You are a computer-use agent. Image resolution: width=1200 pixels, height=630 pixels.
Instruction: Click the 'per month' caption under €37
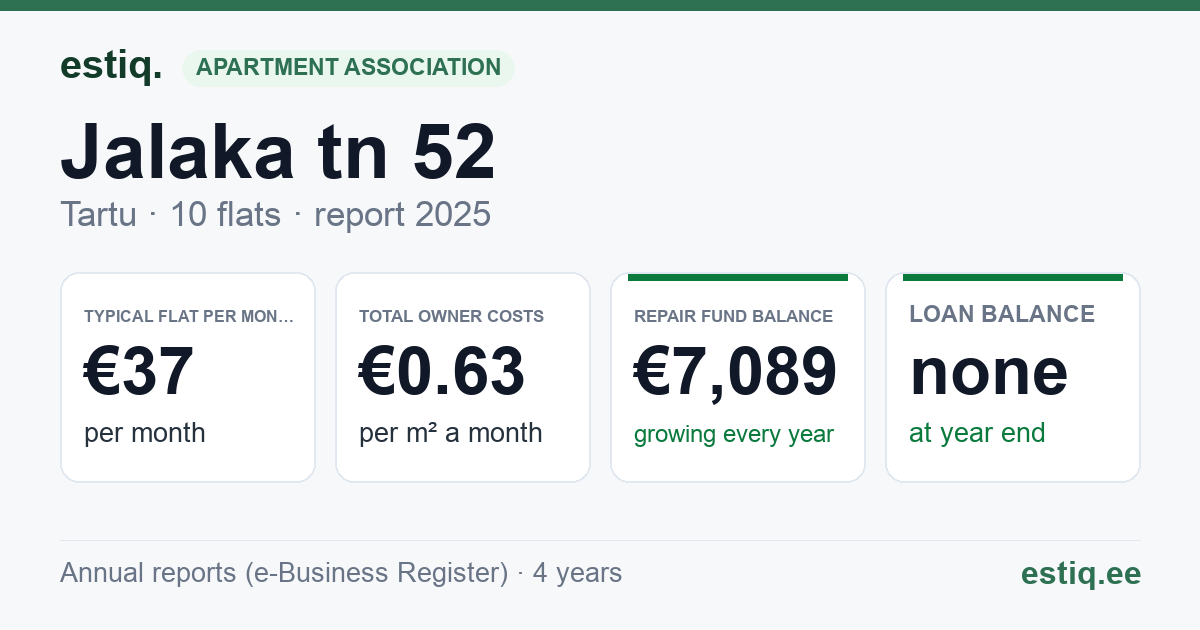point(145,433)
